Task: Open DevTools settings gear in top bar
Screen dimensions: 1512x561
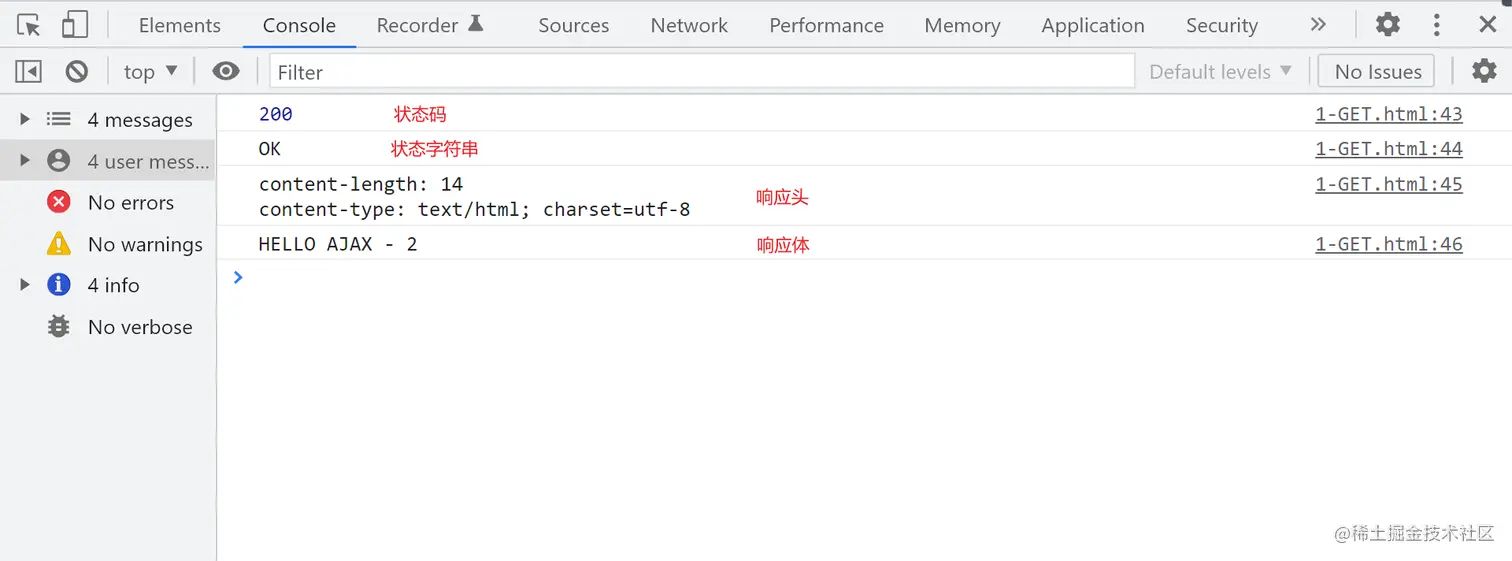Action: click(1388, 25)
